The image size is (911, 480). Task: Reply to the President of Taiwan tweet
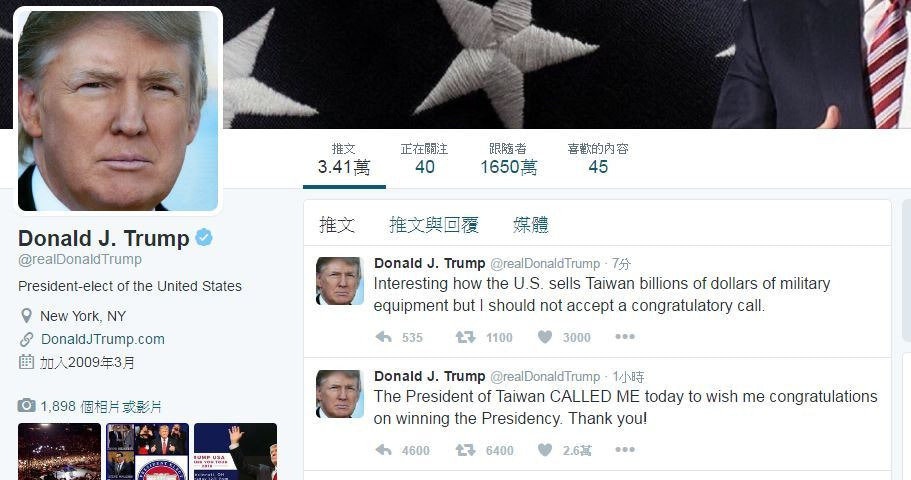(384, 450)
